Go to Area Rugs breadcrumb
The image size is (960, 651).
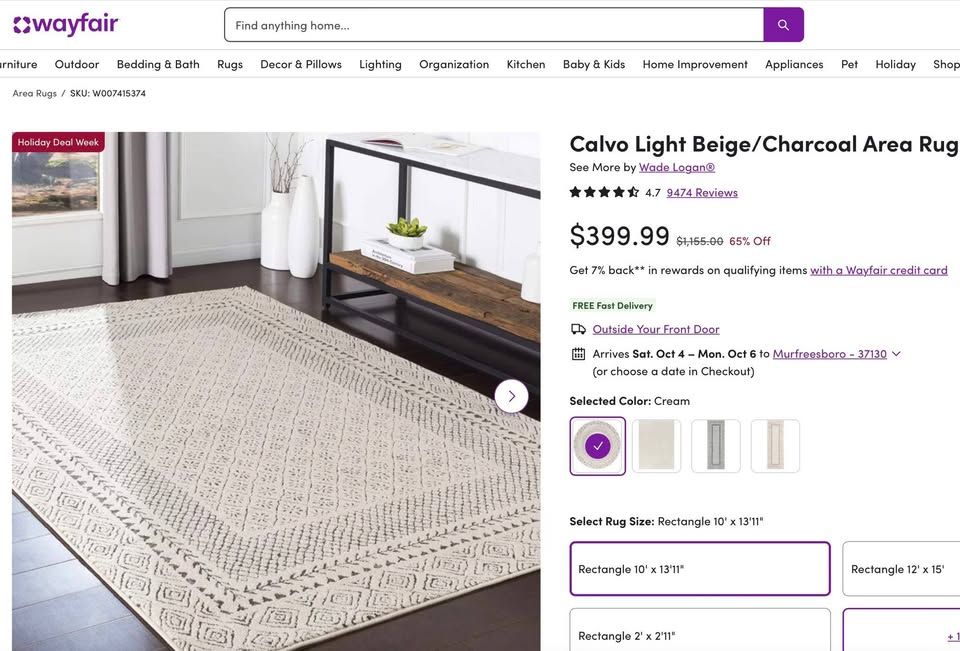[x=34, y=93]
